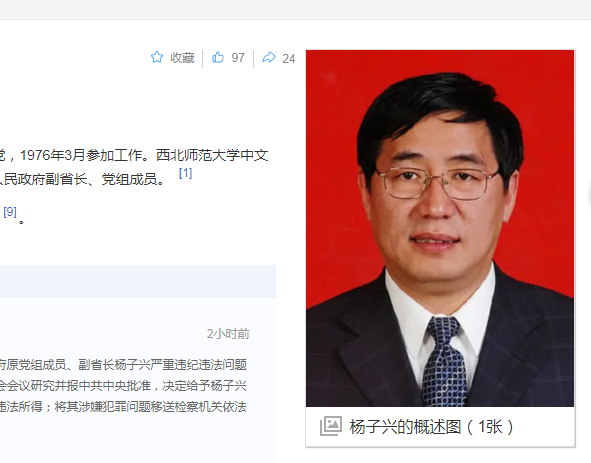Click the partial gray button at right edge
Screen dimensions: 591x463
tap(589, 194)
